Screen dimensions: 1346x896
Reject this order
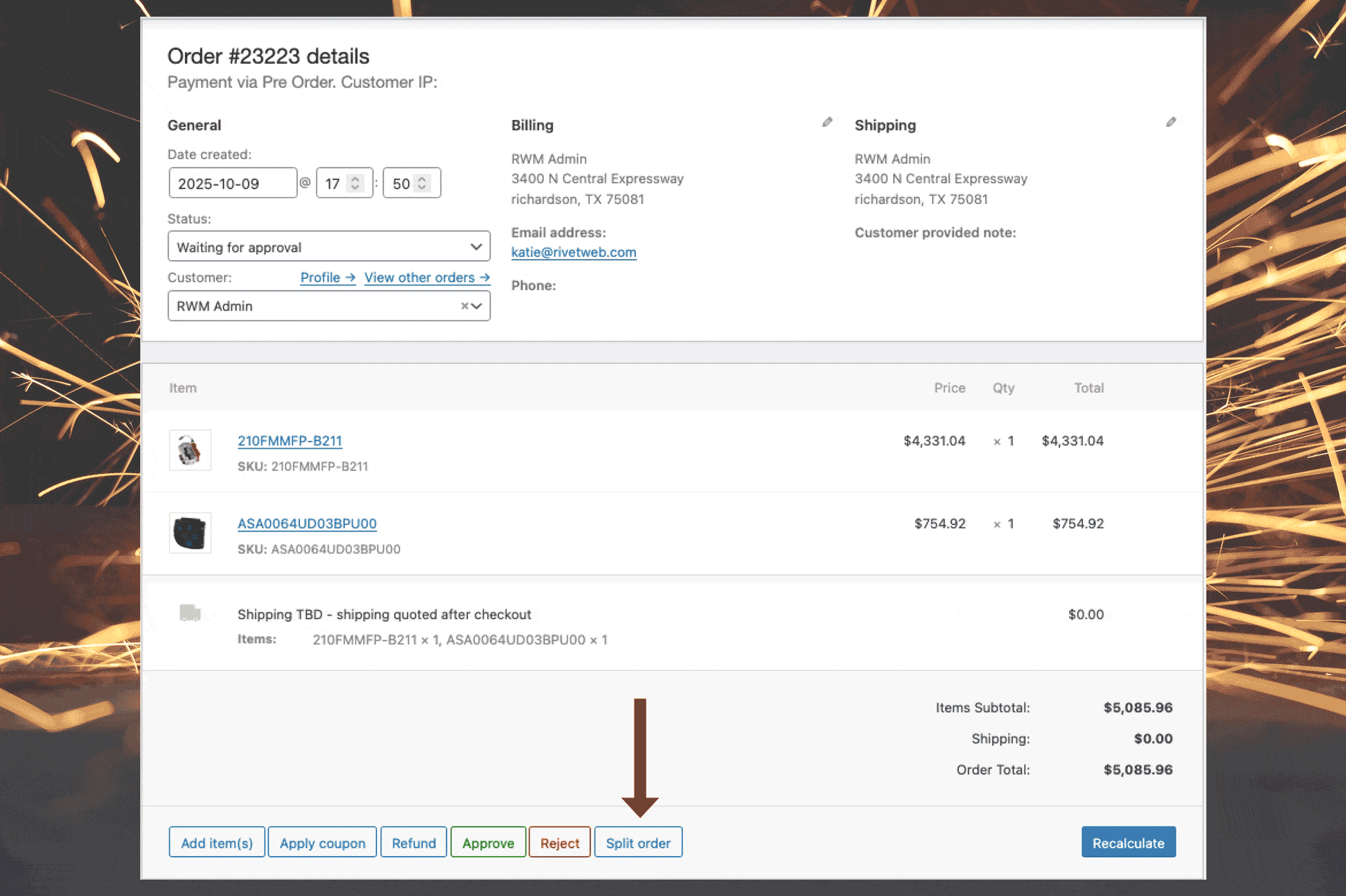pos(559,843)
